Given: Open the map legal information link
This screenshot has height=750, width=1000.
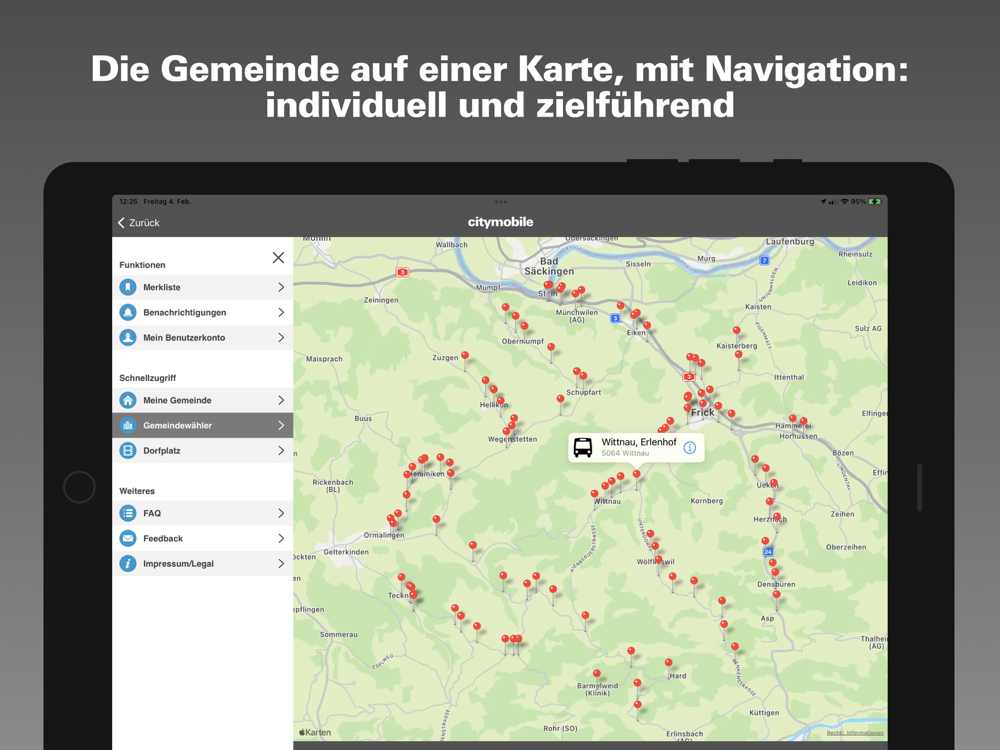Looking at the screenshot, I should pos(855,733).
